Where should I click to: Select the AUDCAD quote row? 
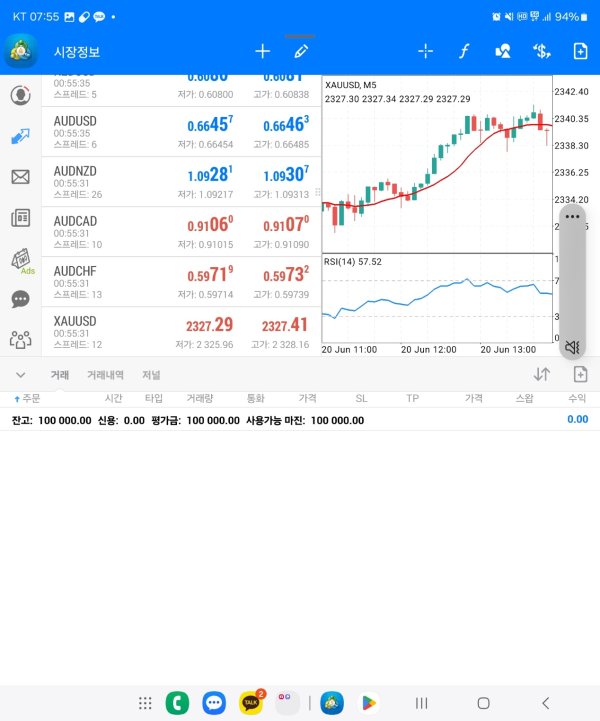click(x=180, y=231)
